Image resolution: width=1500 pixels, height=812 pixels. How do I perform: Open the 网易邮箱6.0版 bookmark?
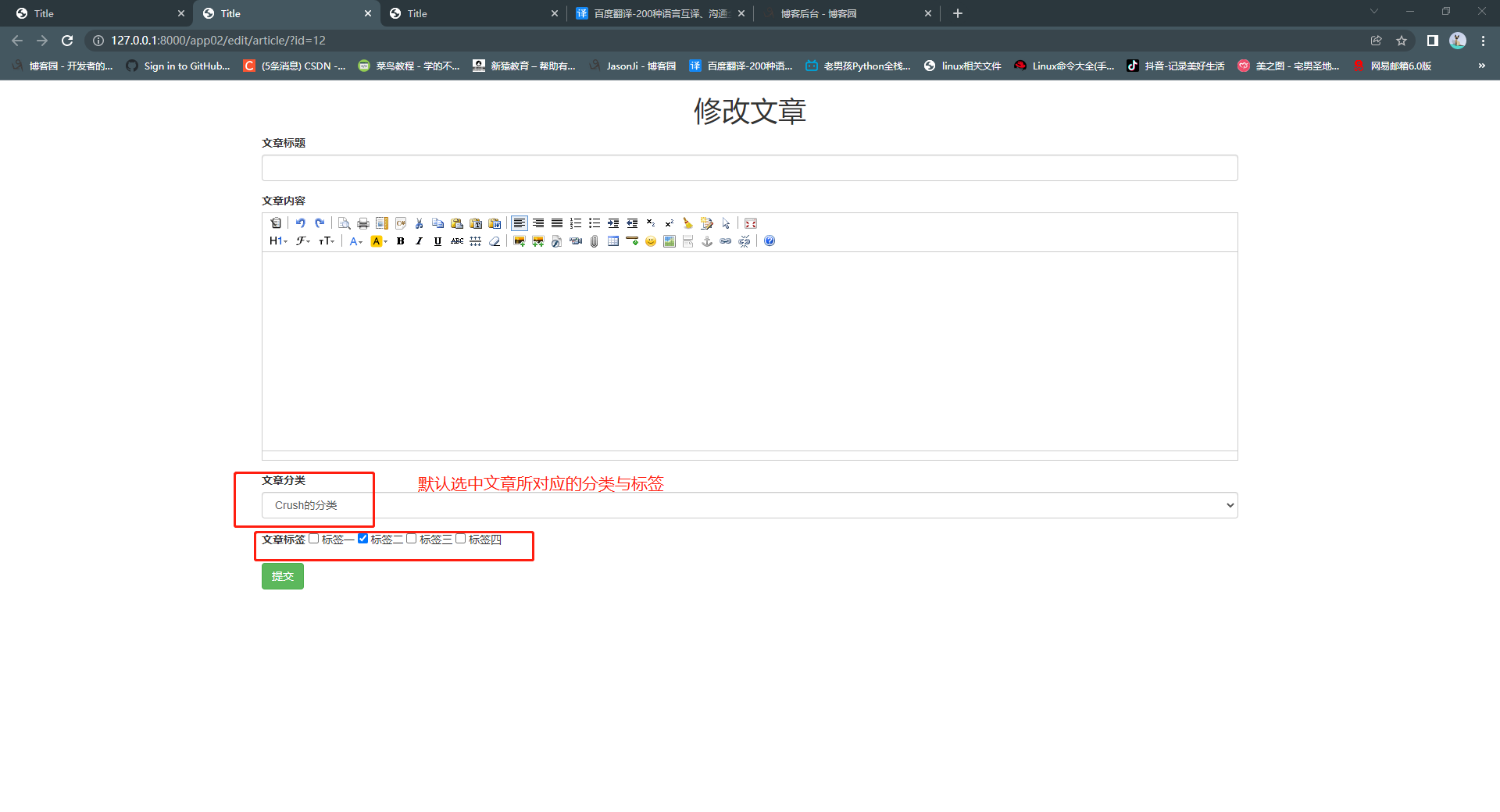(1392, 66)
